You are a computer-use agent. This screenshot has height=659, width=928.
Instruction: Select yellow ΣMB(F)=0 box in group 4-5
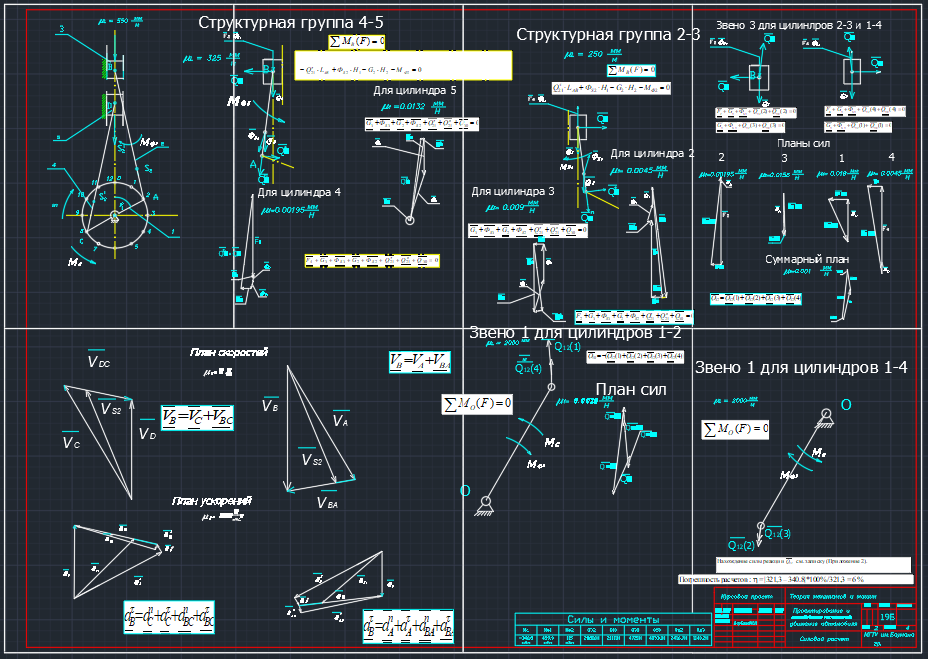357,42
